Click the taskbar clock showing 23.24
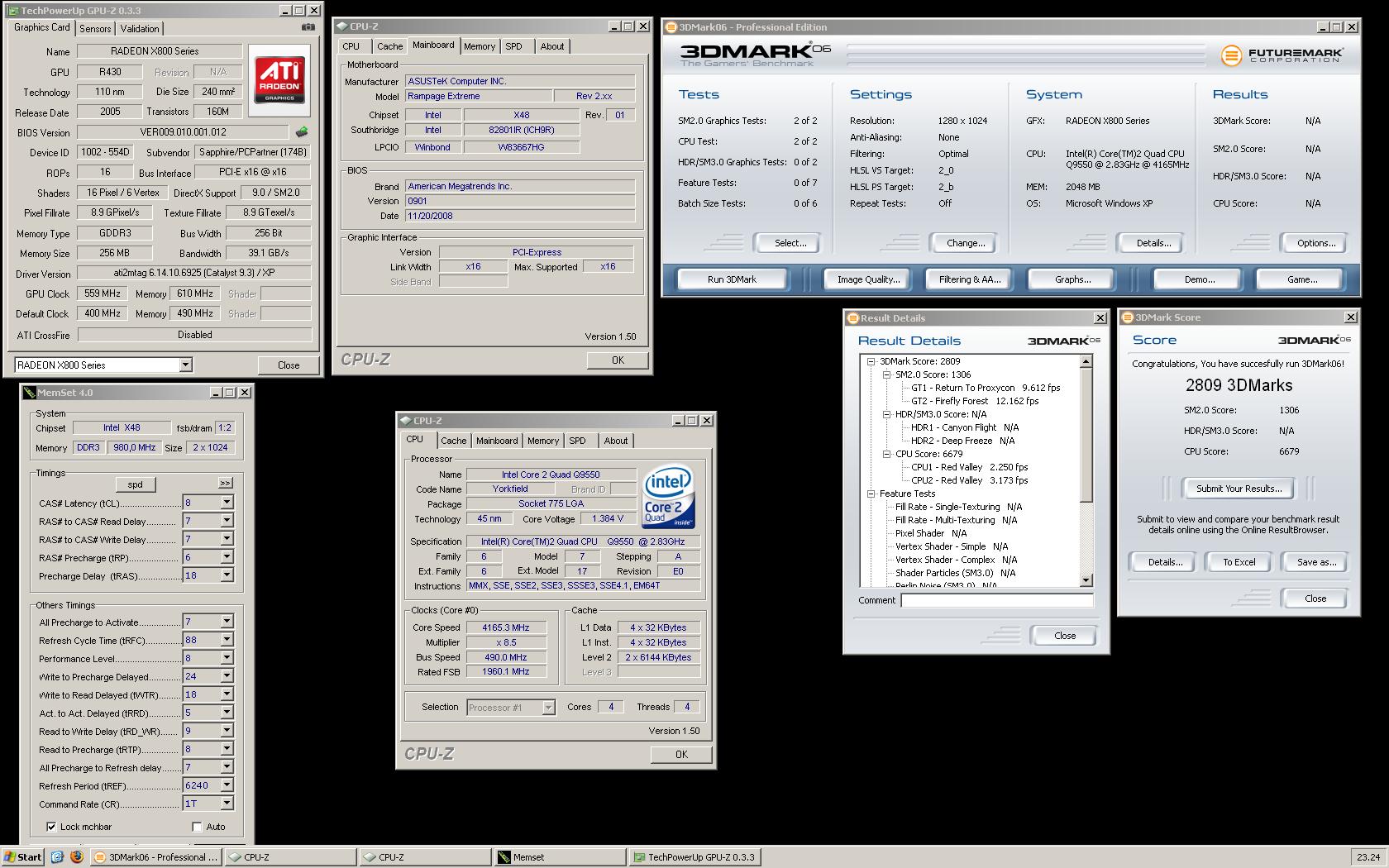The width and height of the screenshot is (1389, 868). pyautogui.click(x=1368, y=857)
